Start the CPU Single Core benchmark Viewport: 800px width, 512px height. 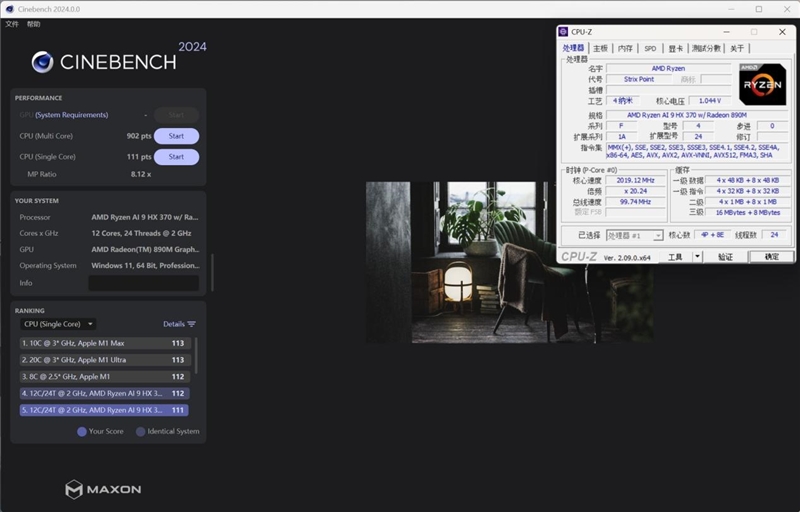pyautogui.click(x=176, y=157)
